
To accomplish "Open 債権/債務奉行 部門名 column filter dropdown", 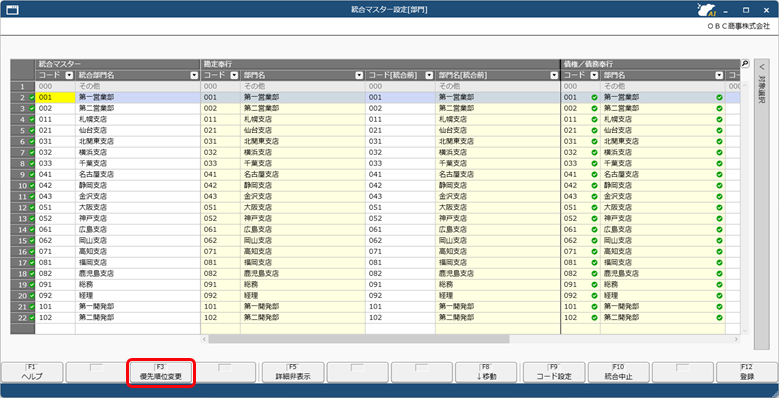I will tap(719, 76).
